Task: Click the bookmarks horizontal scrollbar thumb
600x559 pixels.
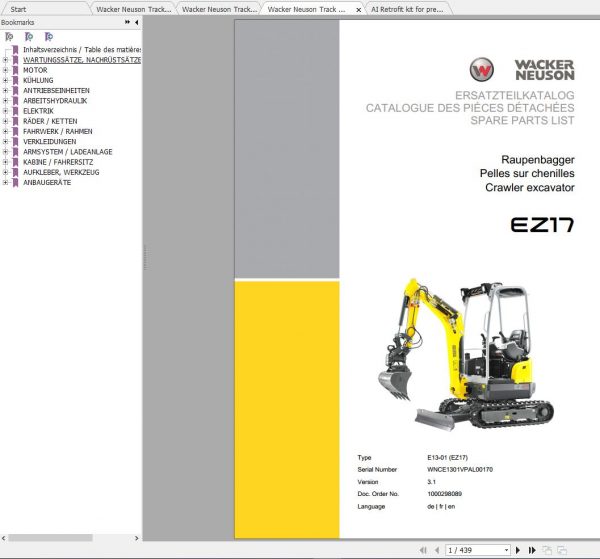Action: [x=51, y=538]
